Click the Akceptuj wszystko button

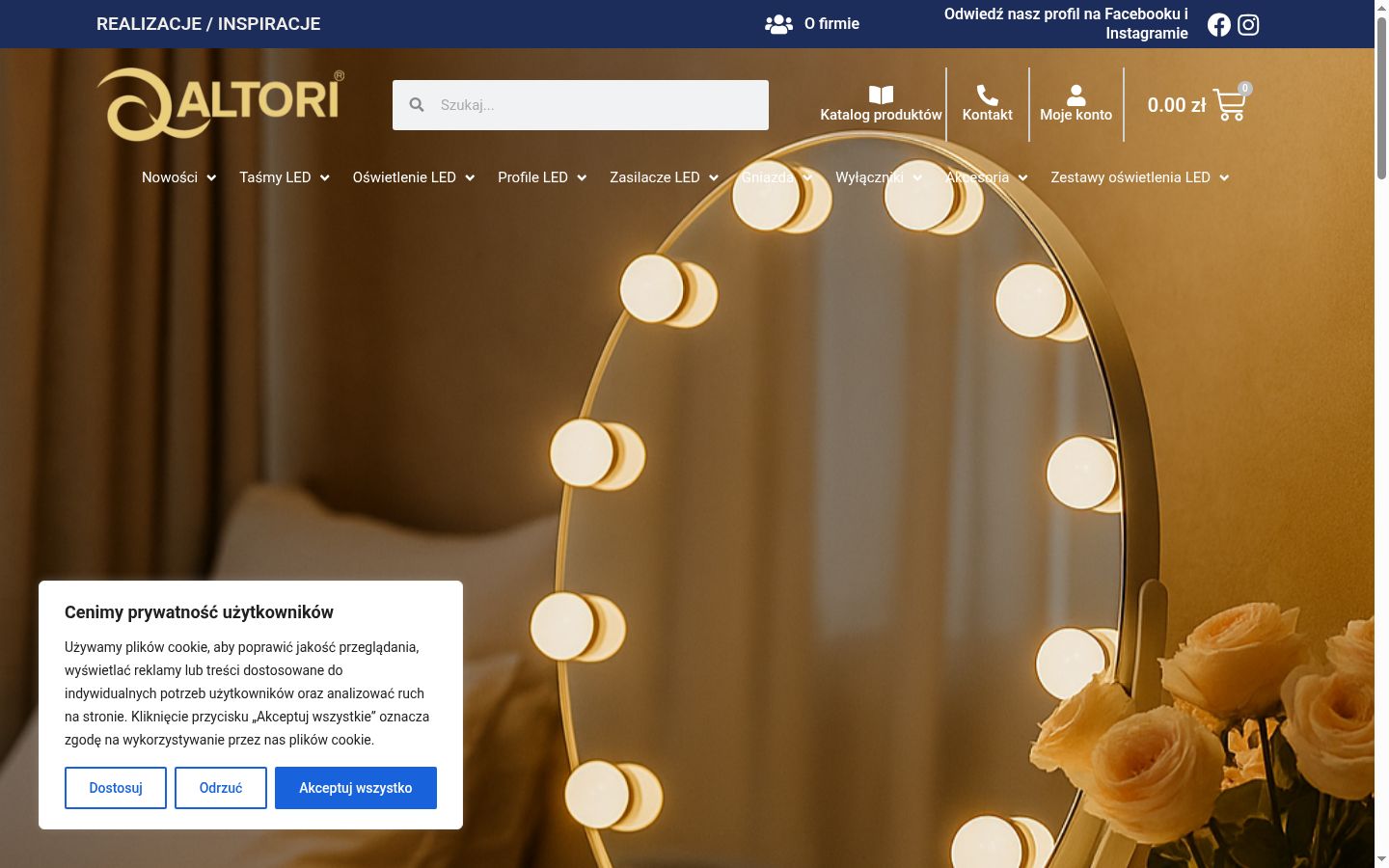[x=356, y=788]
